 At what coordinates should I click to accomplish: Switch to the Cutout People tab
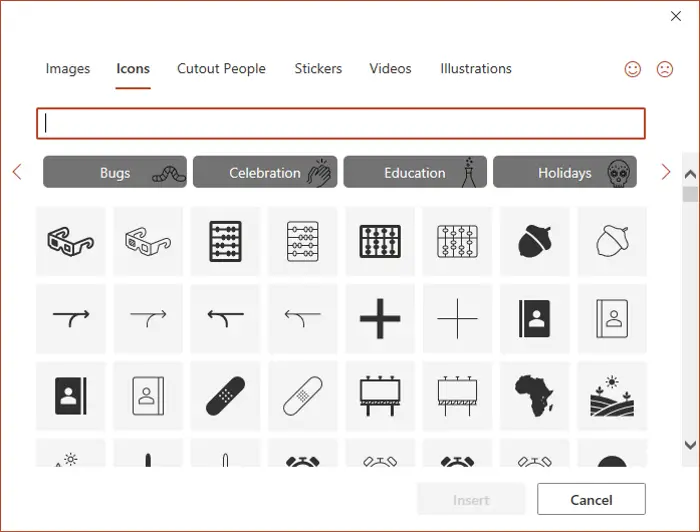coord(221,69)
